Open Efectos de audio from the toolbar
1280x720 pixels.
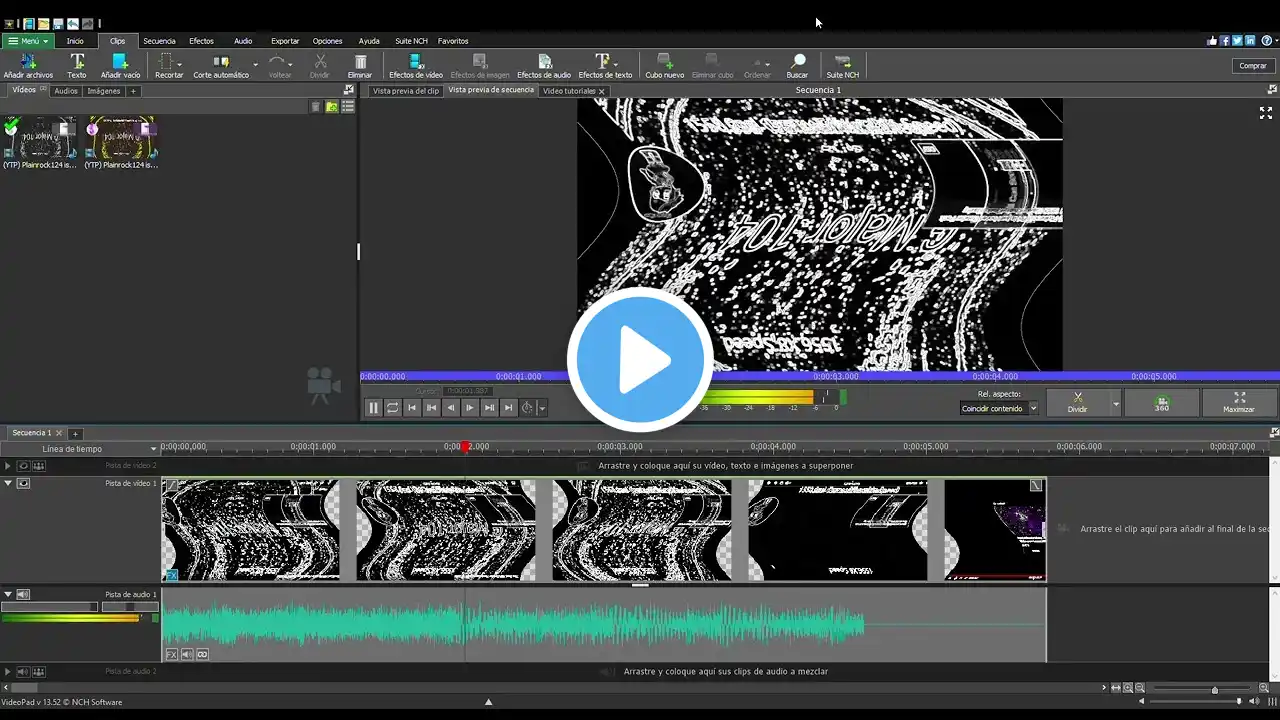click(544, 65)
